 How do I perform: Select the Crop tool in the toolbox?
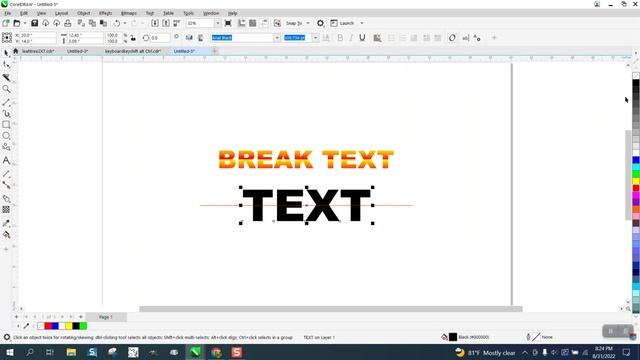6,77
